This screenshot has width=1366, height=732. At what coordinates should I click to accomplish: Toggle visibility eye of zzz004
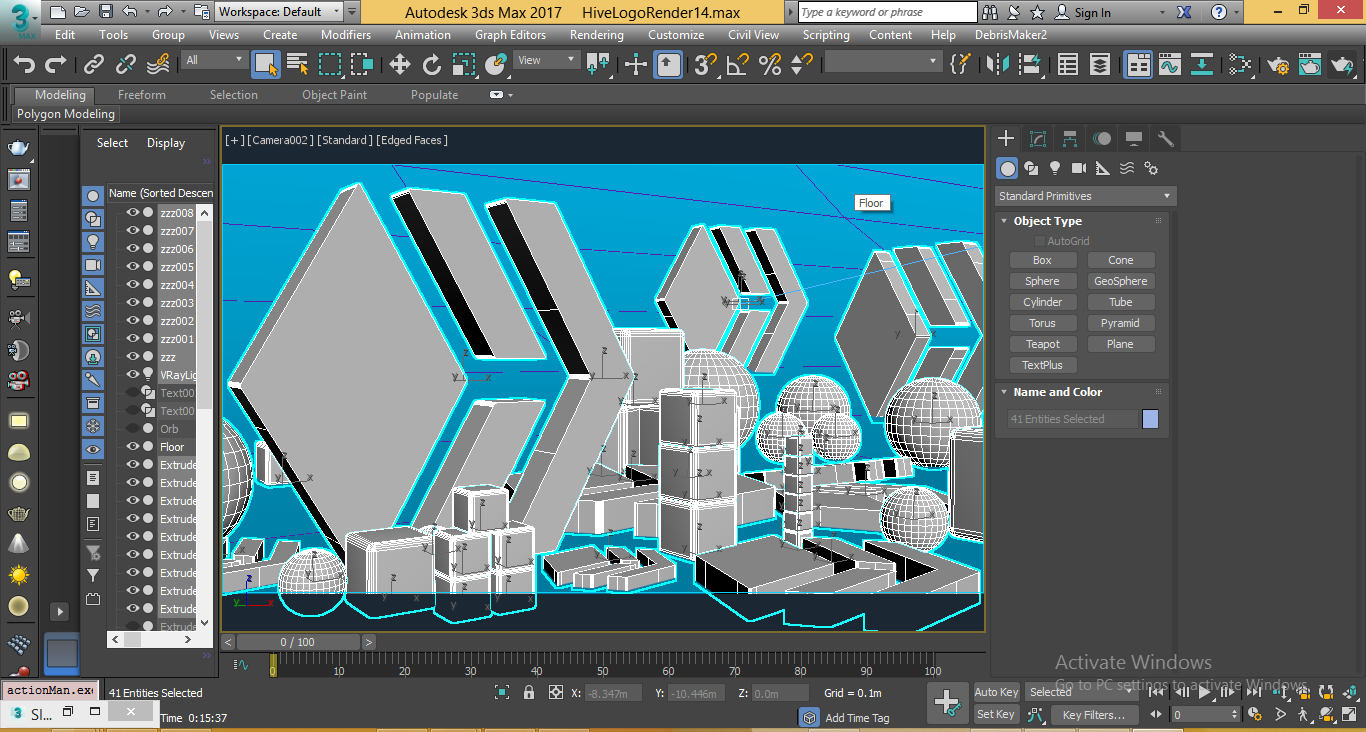132,285
